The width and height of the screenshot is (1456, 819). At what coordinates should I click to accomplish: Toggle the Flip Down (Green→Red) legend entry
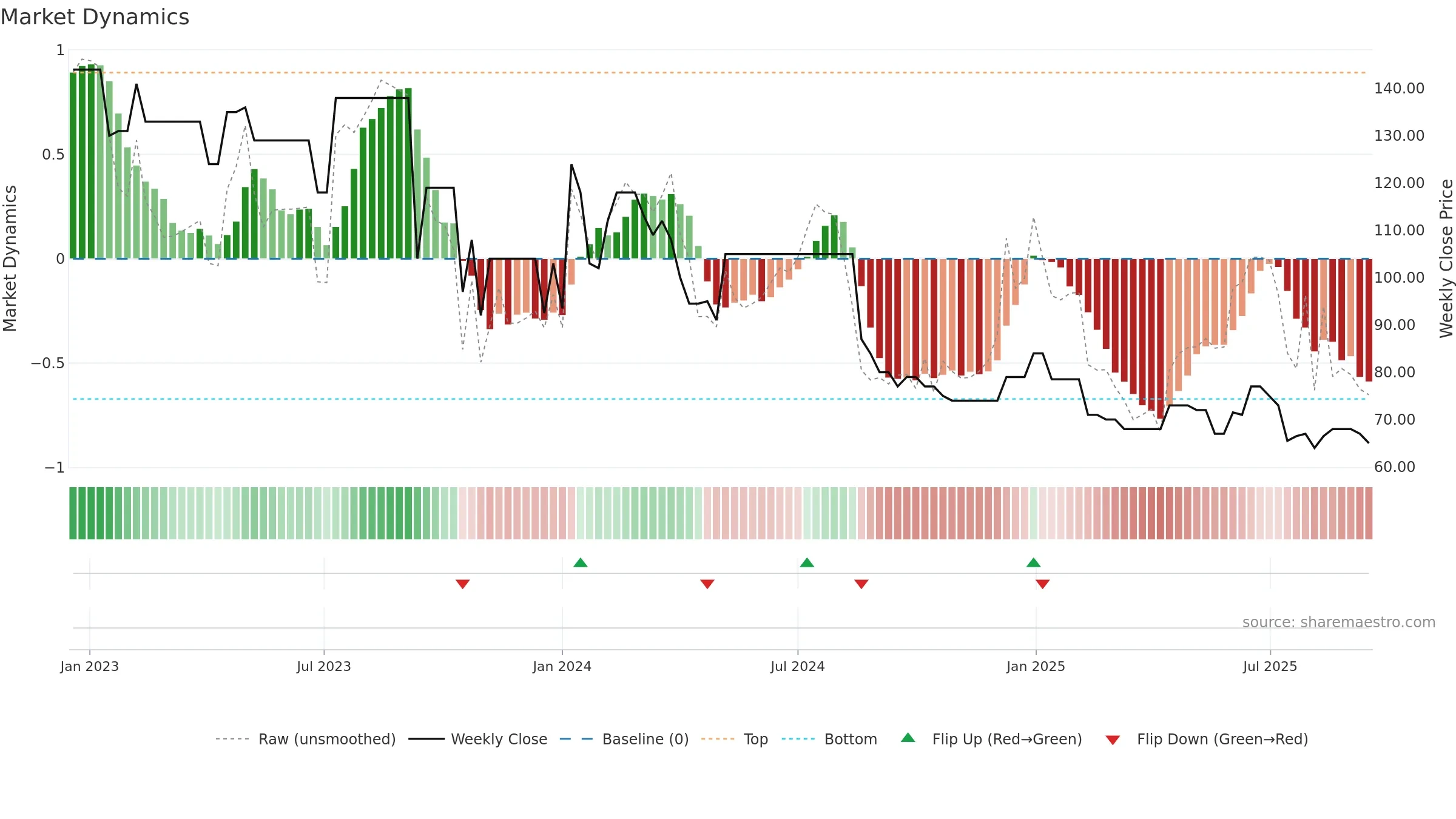coord(1206,739)
